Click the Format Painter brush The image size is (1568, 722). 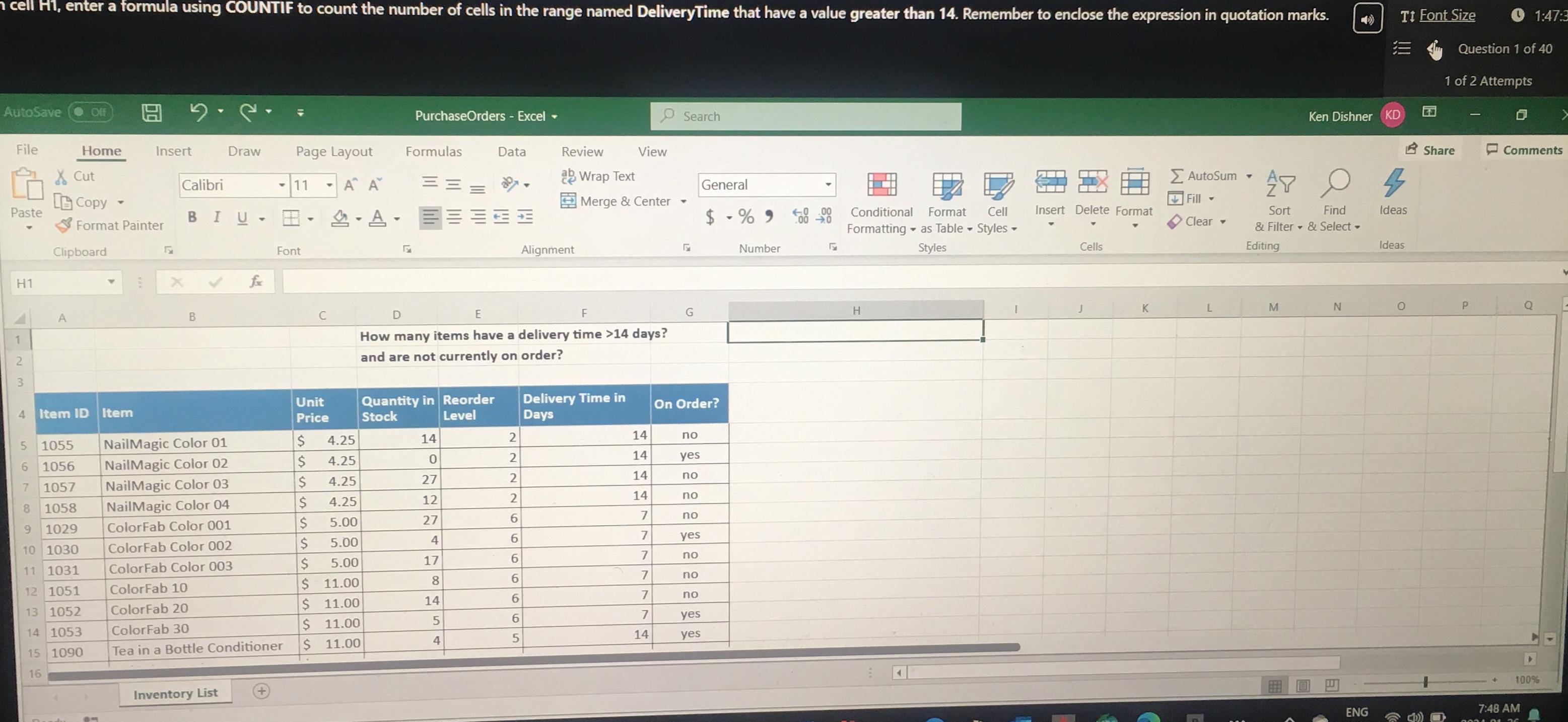coord(64,225)
